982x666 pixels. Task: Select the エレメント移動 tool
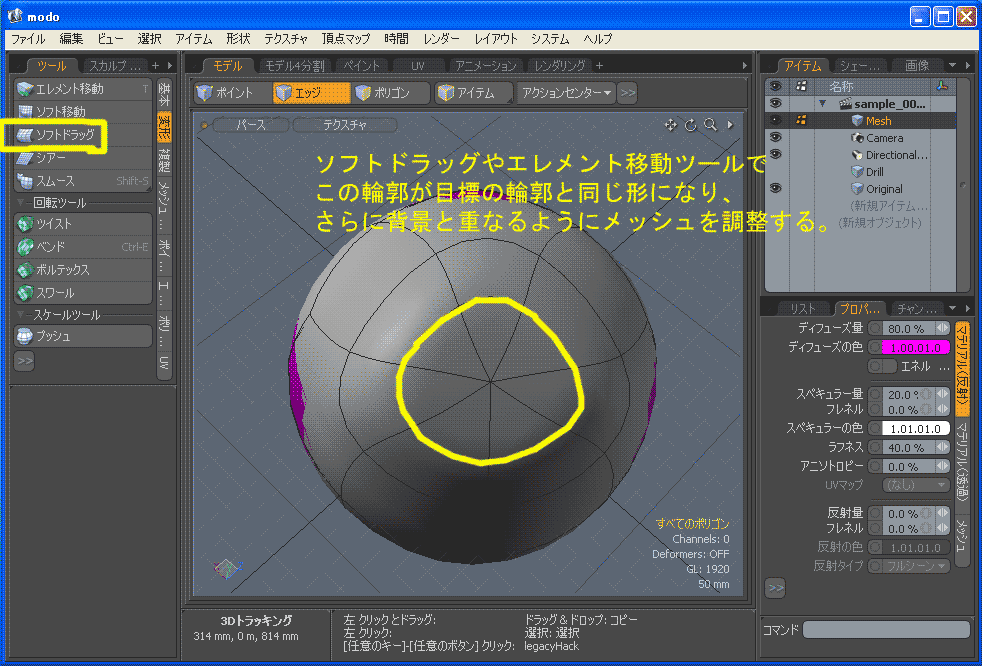click(82, 89)
